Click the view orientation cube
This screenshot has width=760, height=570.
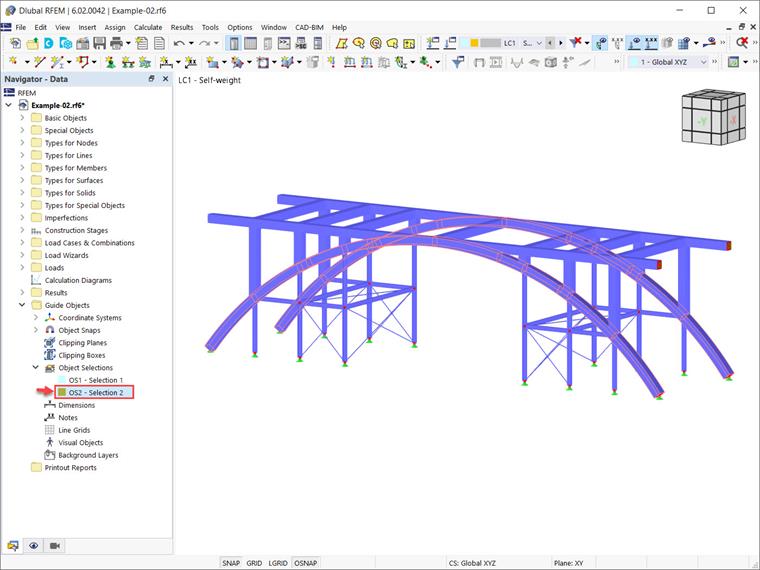point(713,116)
